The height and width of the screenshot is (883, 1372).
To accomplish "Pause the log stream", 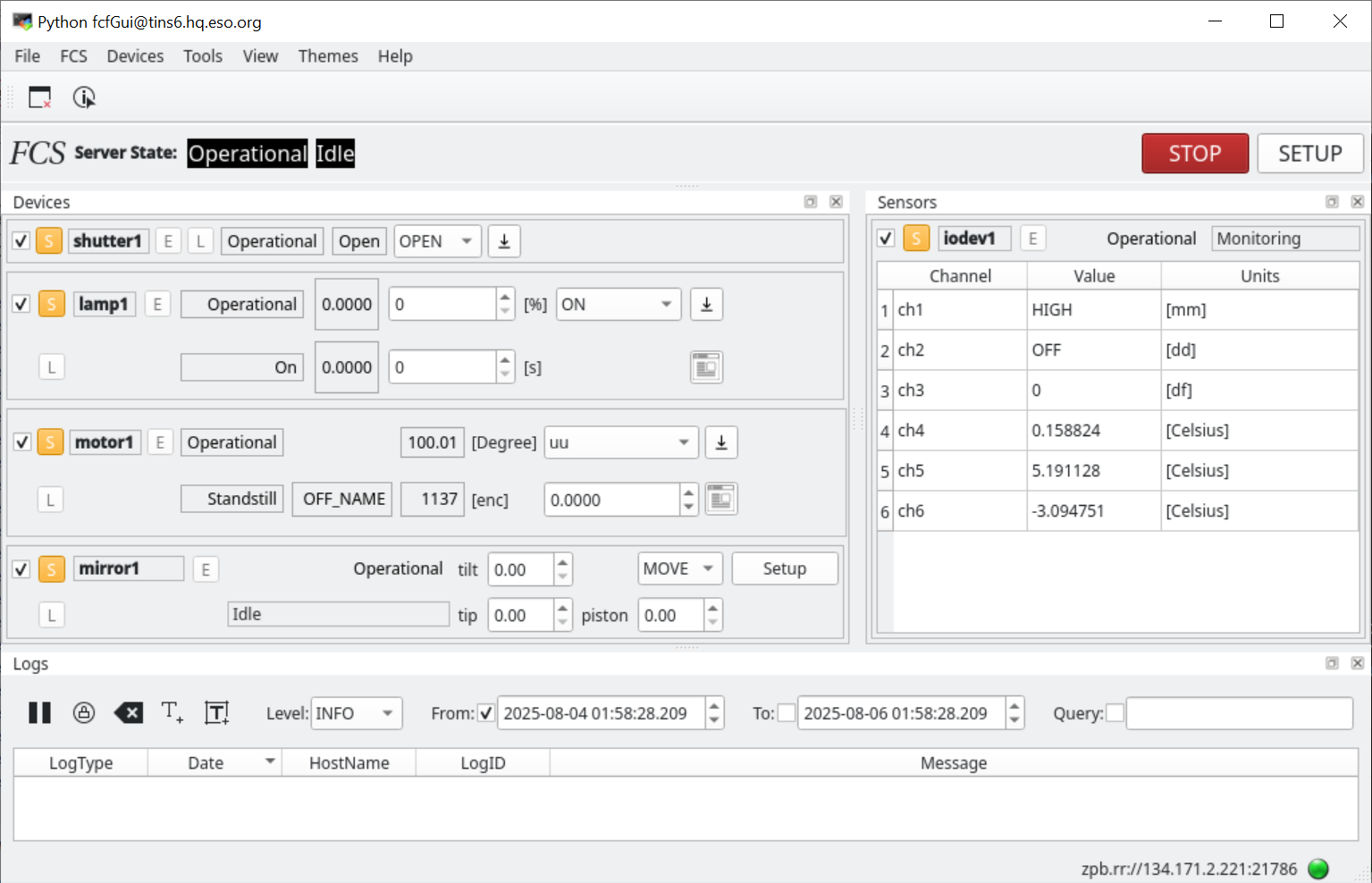I will [39, 712].
